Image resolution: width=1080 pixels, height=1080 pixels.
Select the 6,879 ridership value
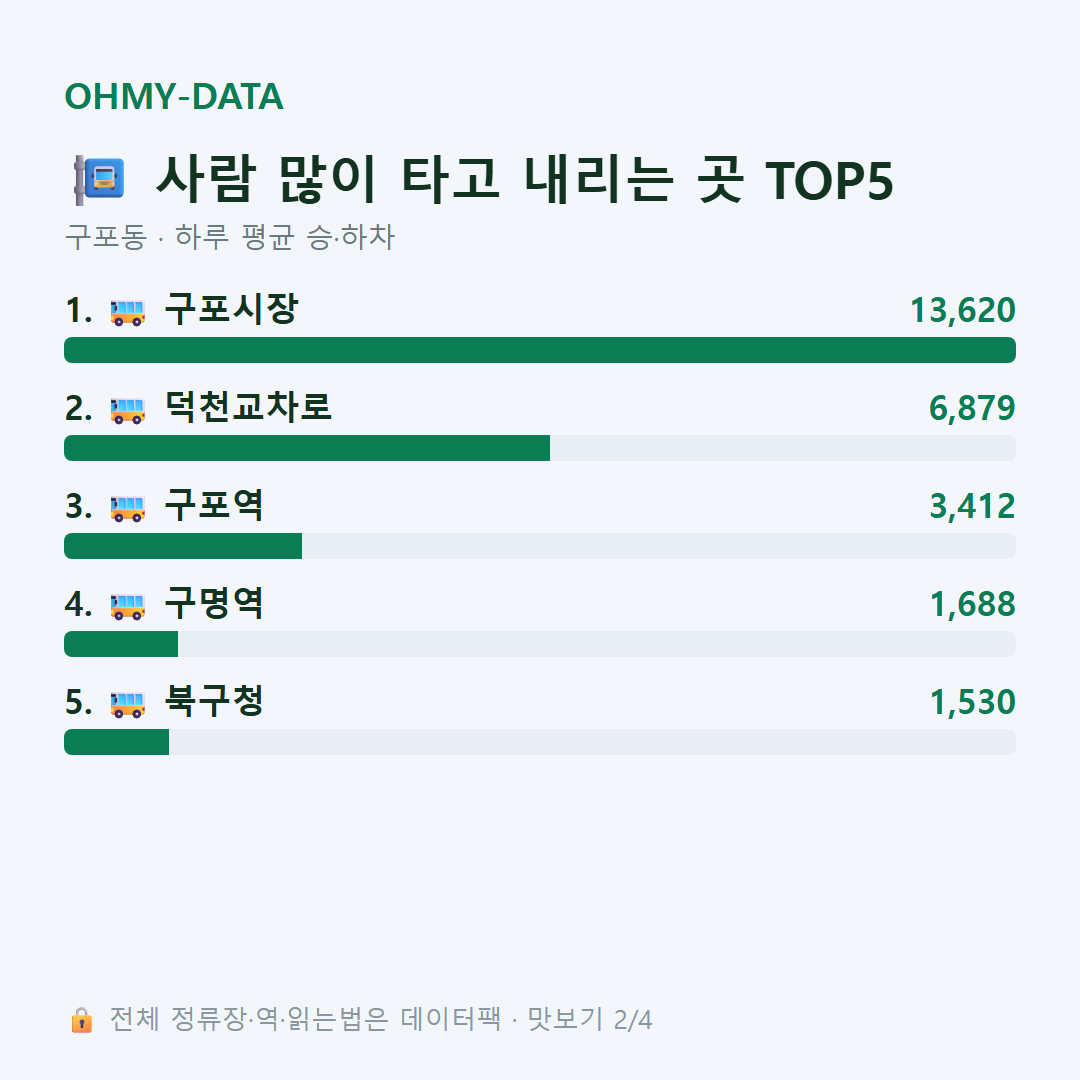[972, 408]
